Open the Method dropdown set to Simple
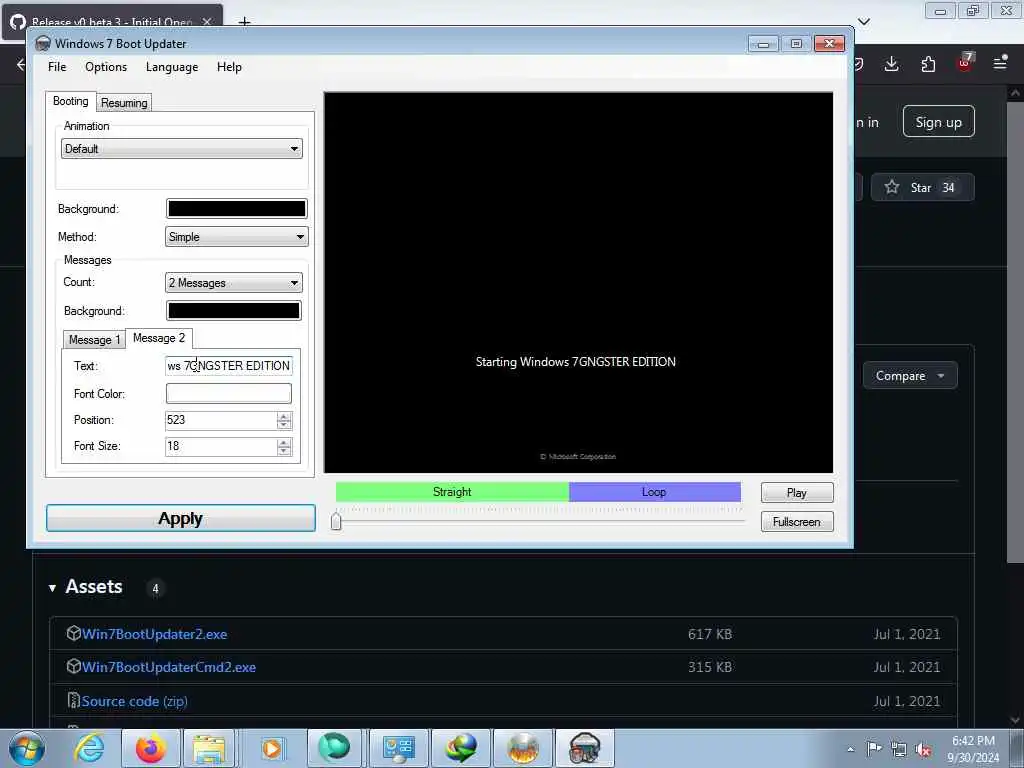The height and width of the screenshot is (768, 1024). coord(236,236)
